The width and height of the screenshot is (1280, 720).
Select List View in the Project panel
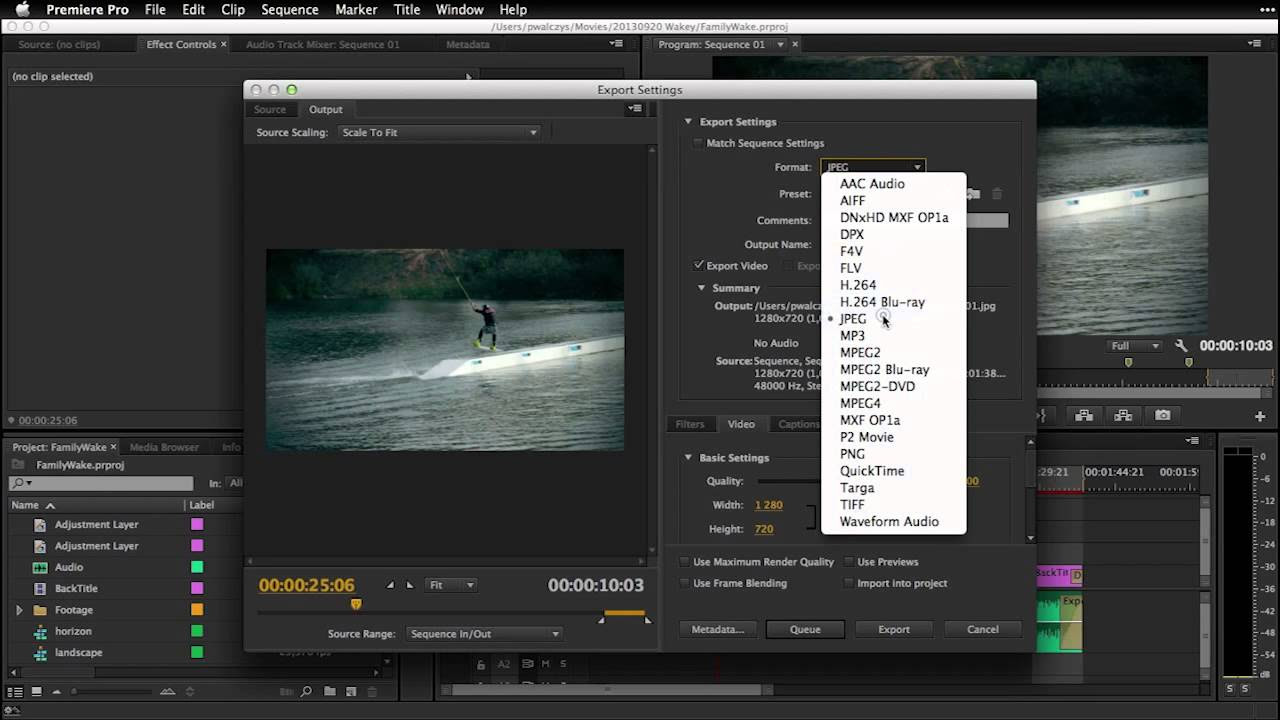coord(16,691)
